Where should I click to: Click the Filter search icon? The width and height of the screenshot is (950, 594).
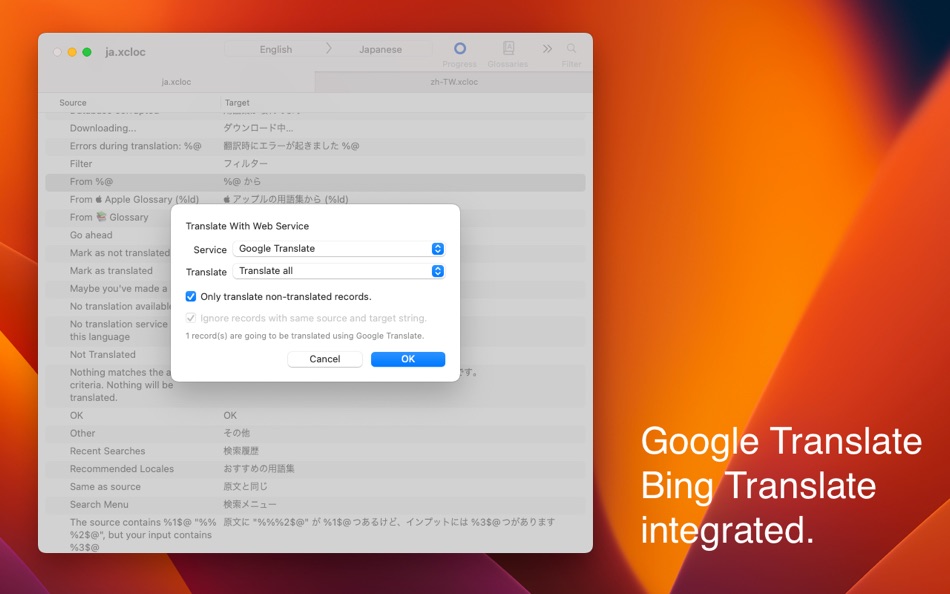pyautogui.click(x=571, y=48)
